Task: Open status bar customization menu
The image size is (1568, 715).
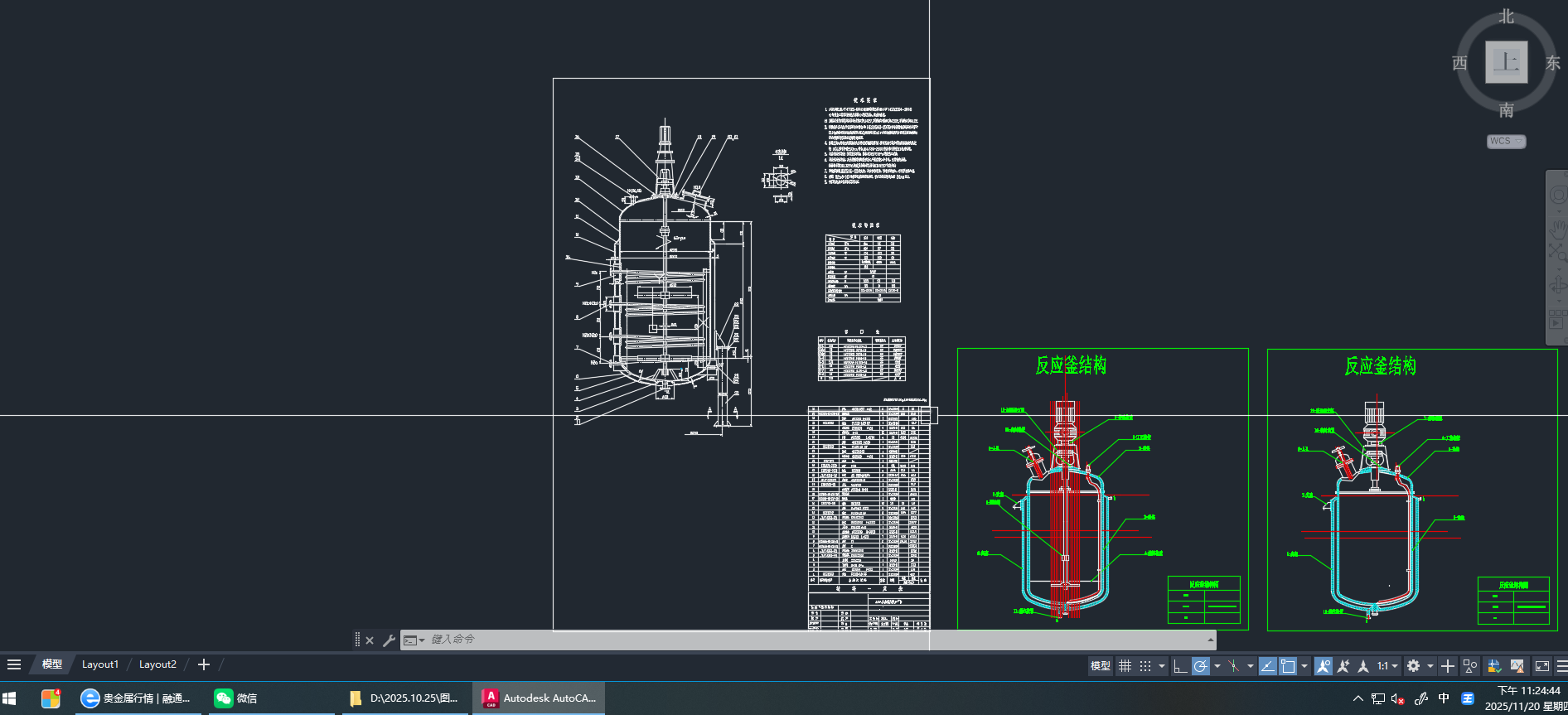Action: [1561, 666]
